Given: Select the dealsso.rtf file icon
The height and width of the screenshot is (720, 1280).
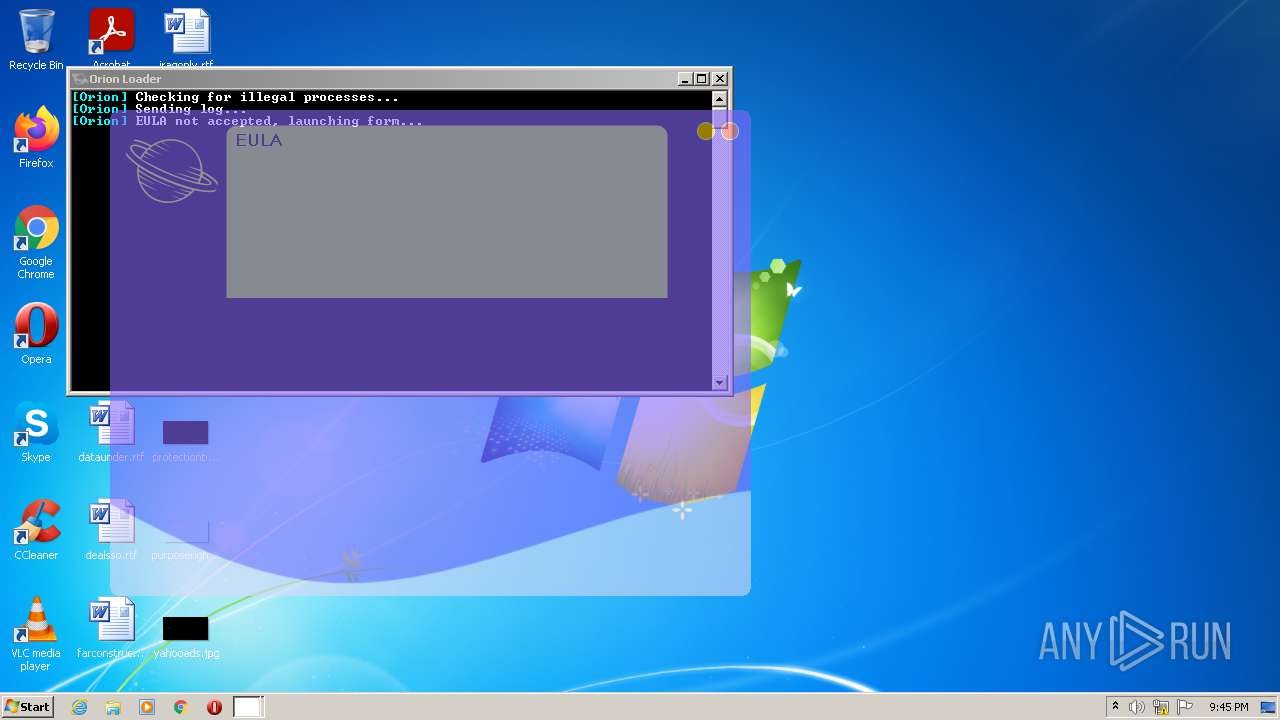Looking at the screenshot, I should pos(111,529).
